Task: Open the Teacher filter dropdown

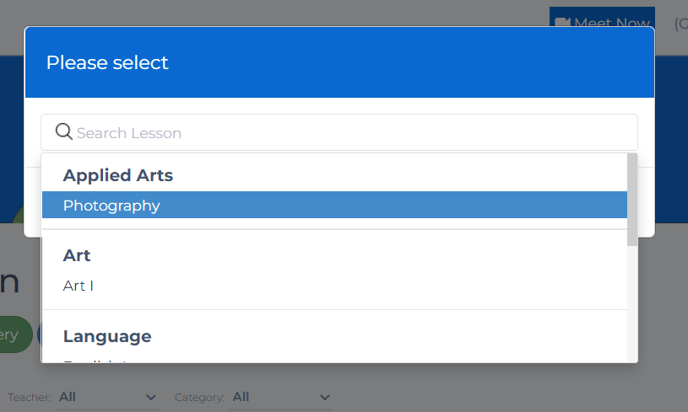Action: 107,397
